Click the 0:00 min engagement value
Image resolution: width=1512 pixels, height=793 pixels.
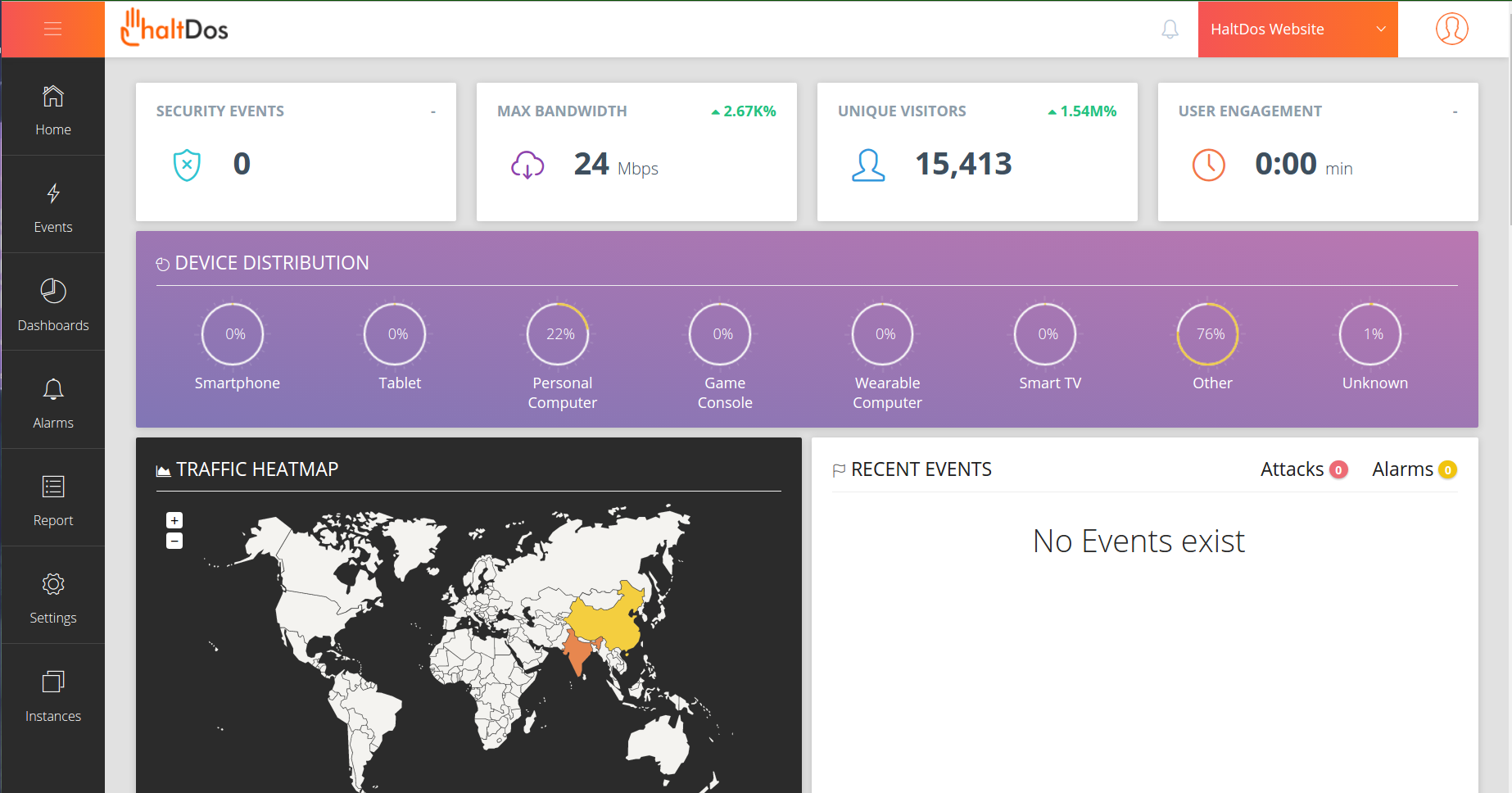[1303, 165]
